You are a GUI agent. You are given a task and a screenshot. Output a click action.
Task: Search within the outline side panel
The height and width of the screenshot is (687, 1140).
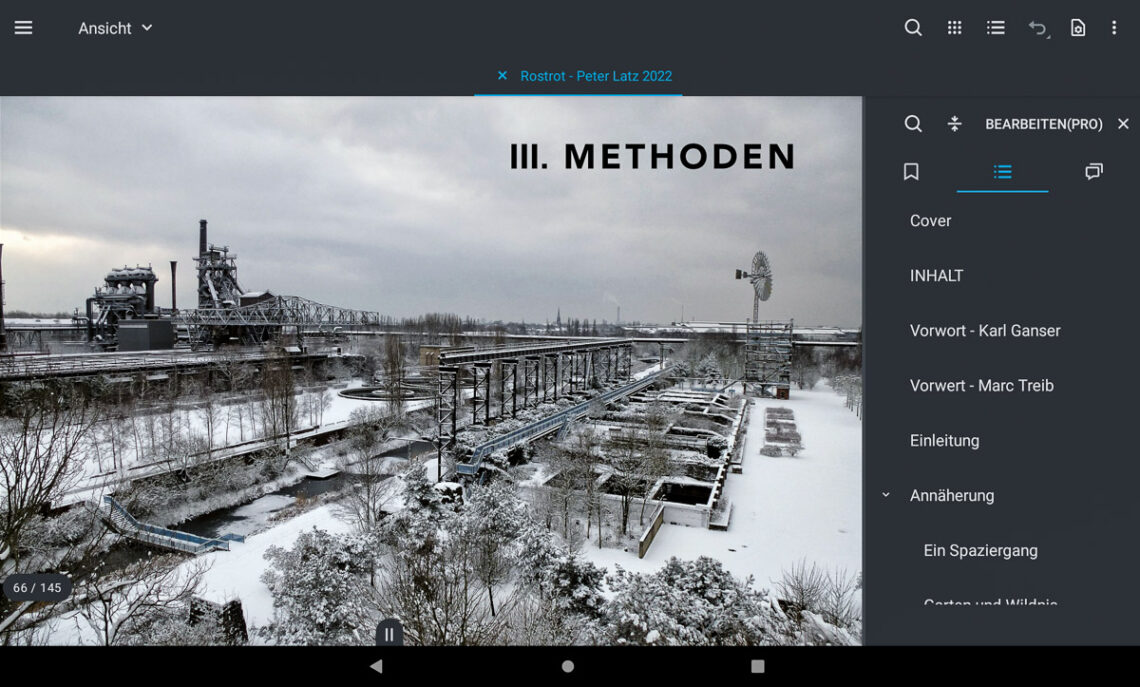[x=913, y=124]
